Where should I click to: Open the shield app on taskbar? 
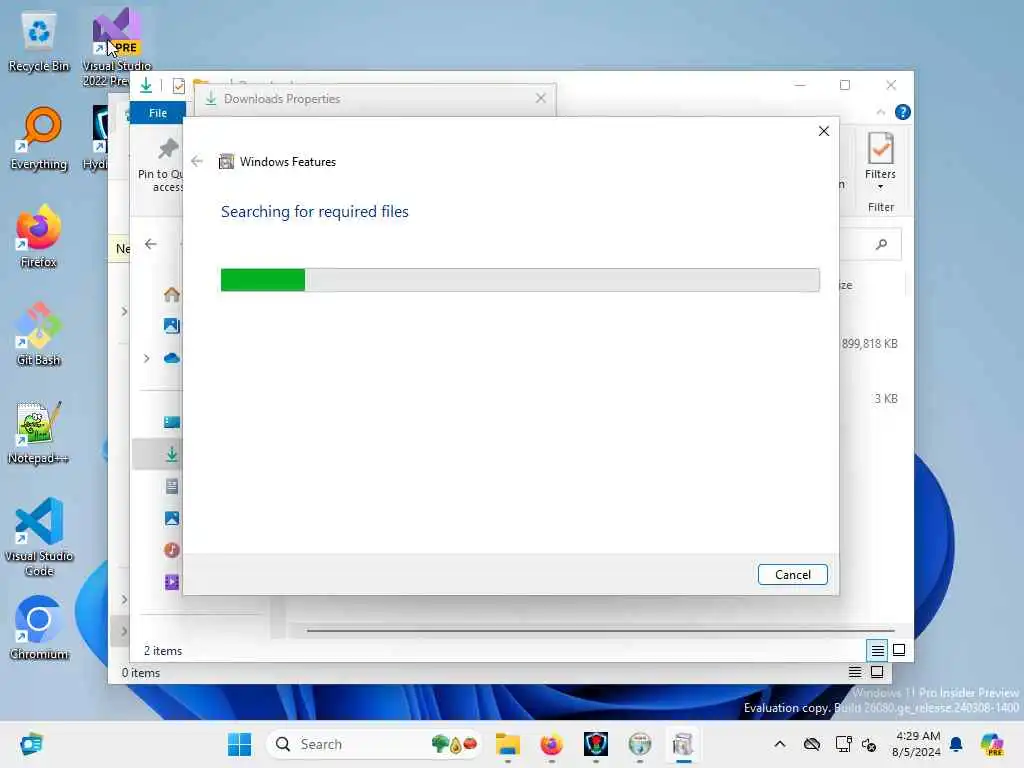tap(596, 744)
